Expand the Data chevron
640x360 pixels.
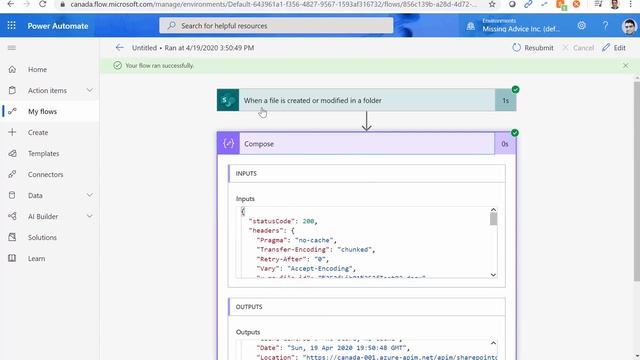(x=89, y=195)
